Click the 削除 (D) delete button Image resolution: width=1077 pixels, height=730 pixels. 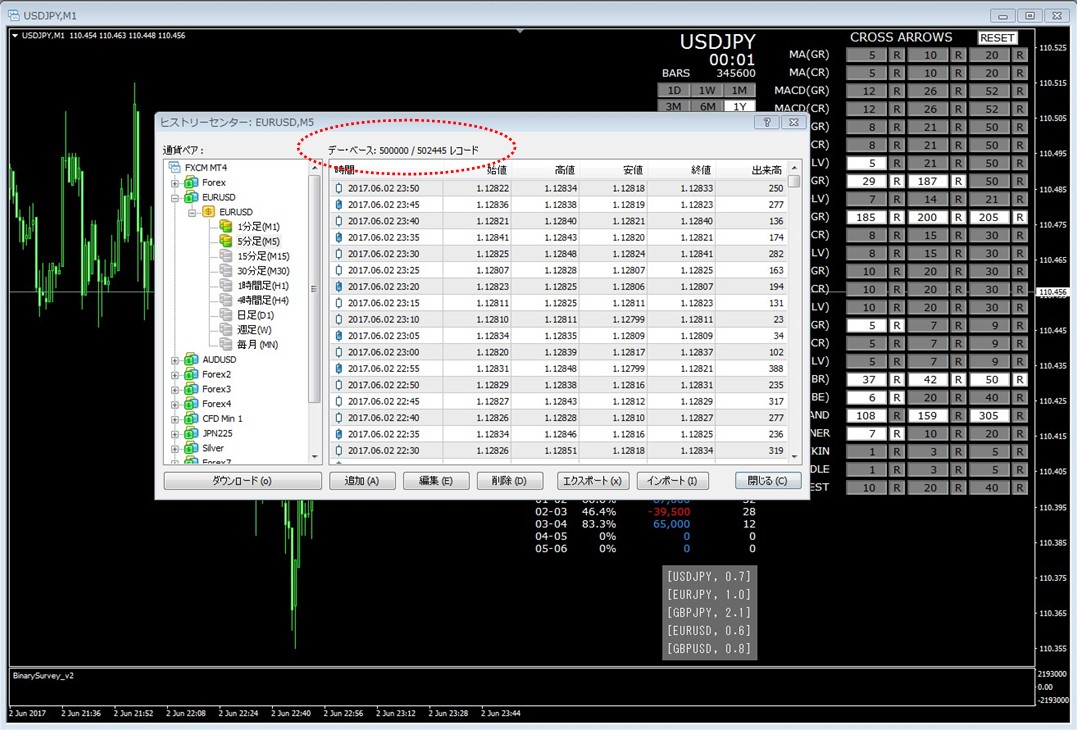[510, 481]
